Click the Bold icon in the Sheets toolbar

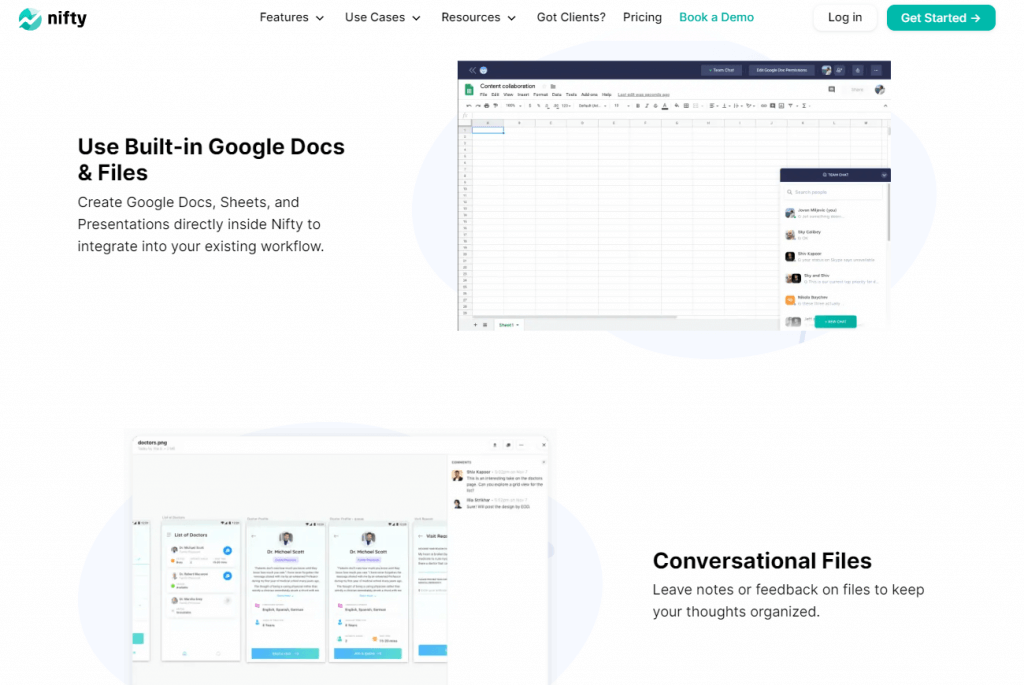click(637, 106)
